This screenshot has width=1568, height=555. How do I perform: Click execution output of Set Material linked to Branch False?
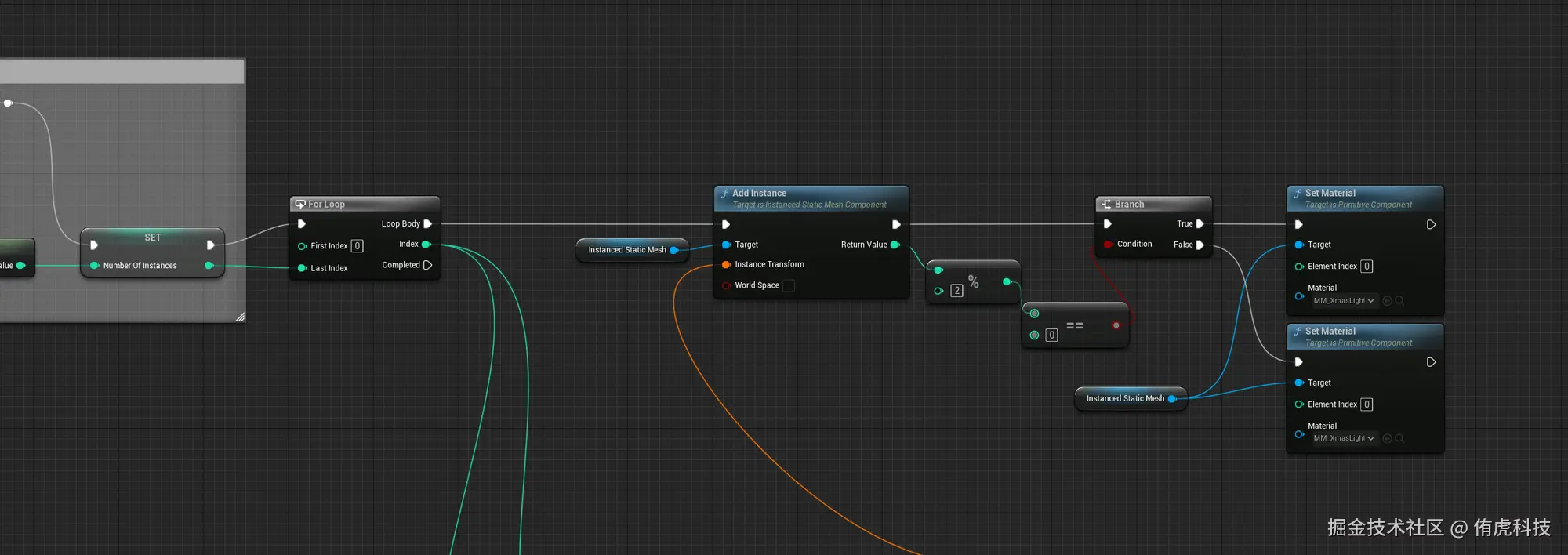pos(1431,362)
